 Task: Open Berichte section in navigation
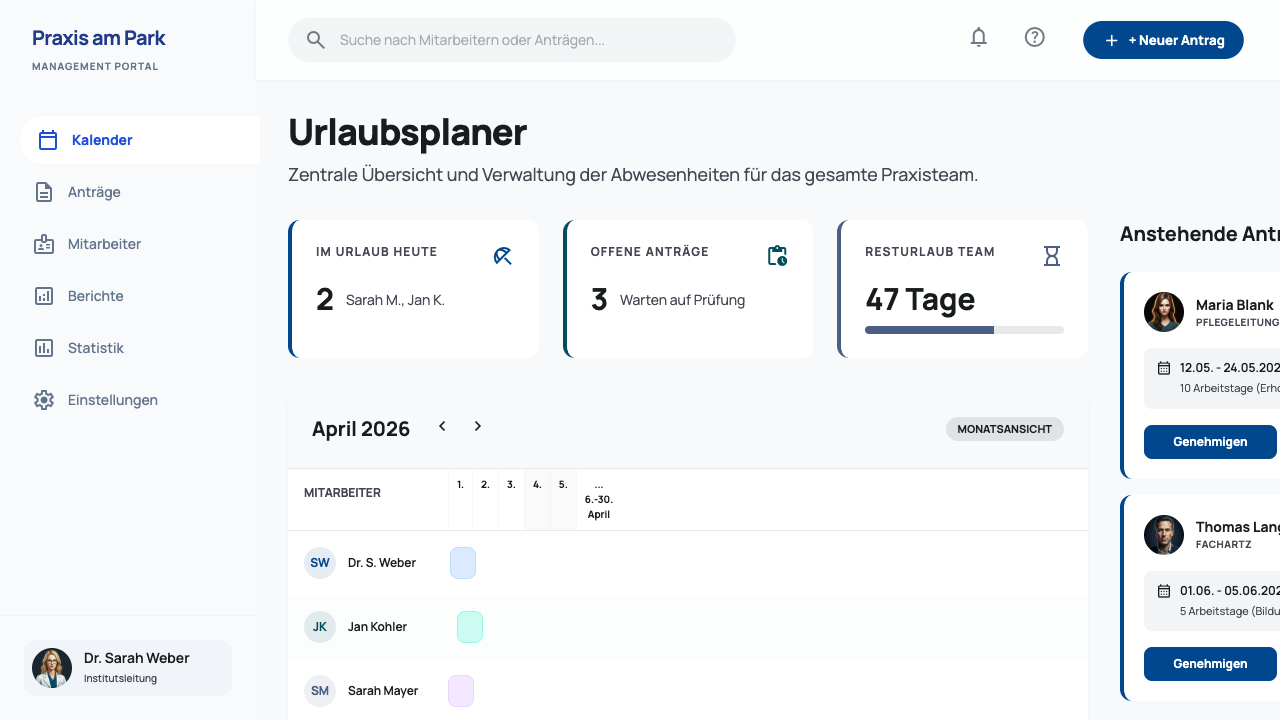(96, 296)
